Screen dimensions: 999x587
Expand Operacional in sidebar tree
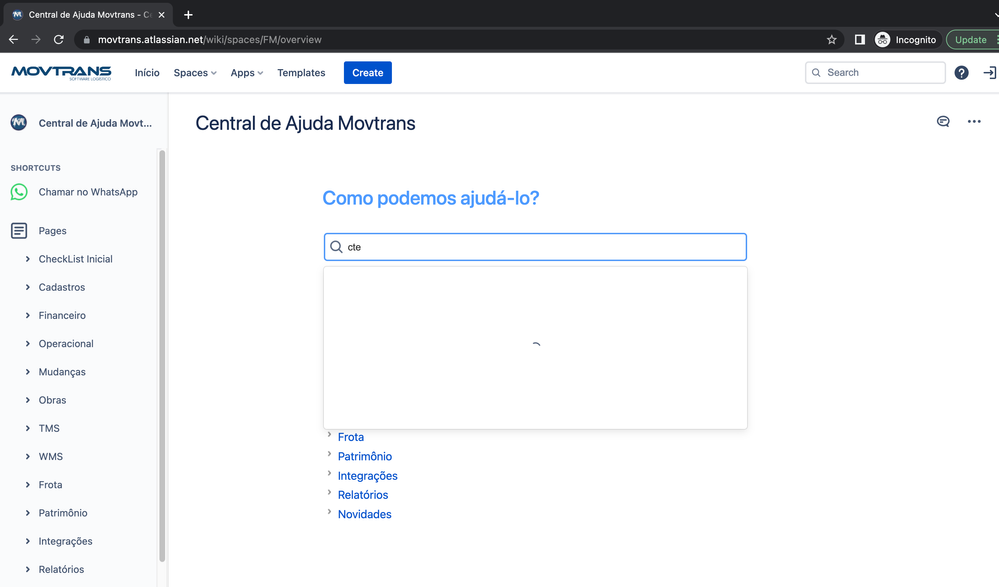tap(27, 344)
